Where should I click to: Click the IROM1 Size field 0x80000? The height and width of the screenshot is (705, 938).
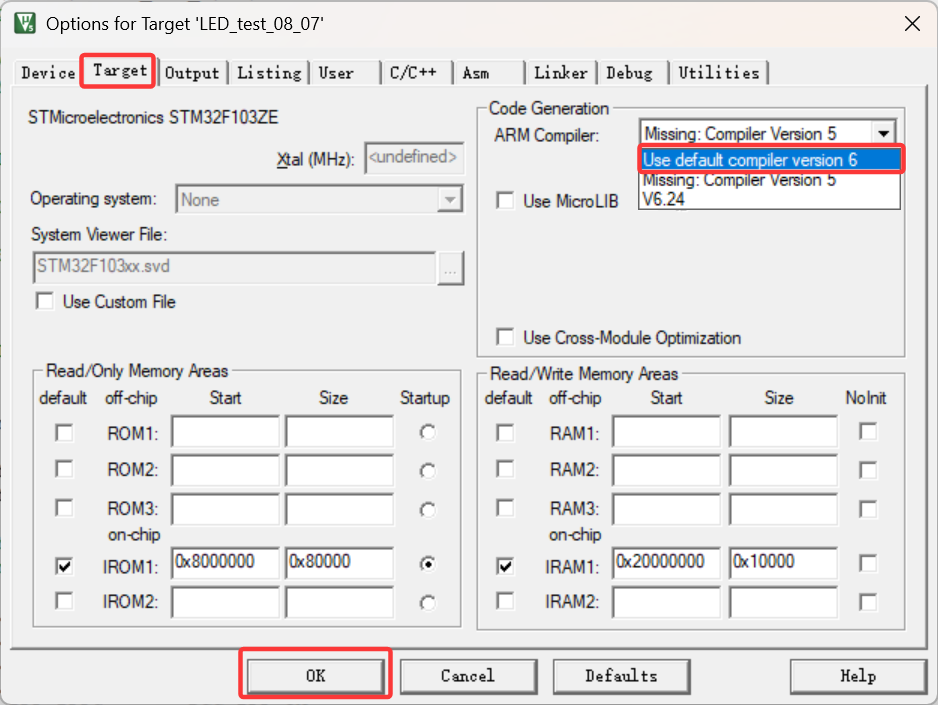coord(339,563)
